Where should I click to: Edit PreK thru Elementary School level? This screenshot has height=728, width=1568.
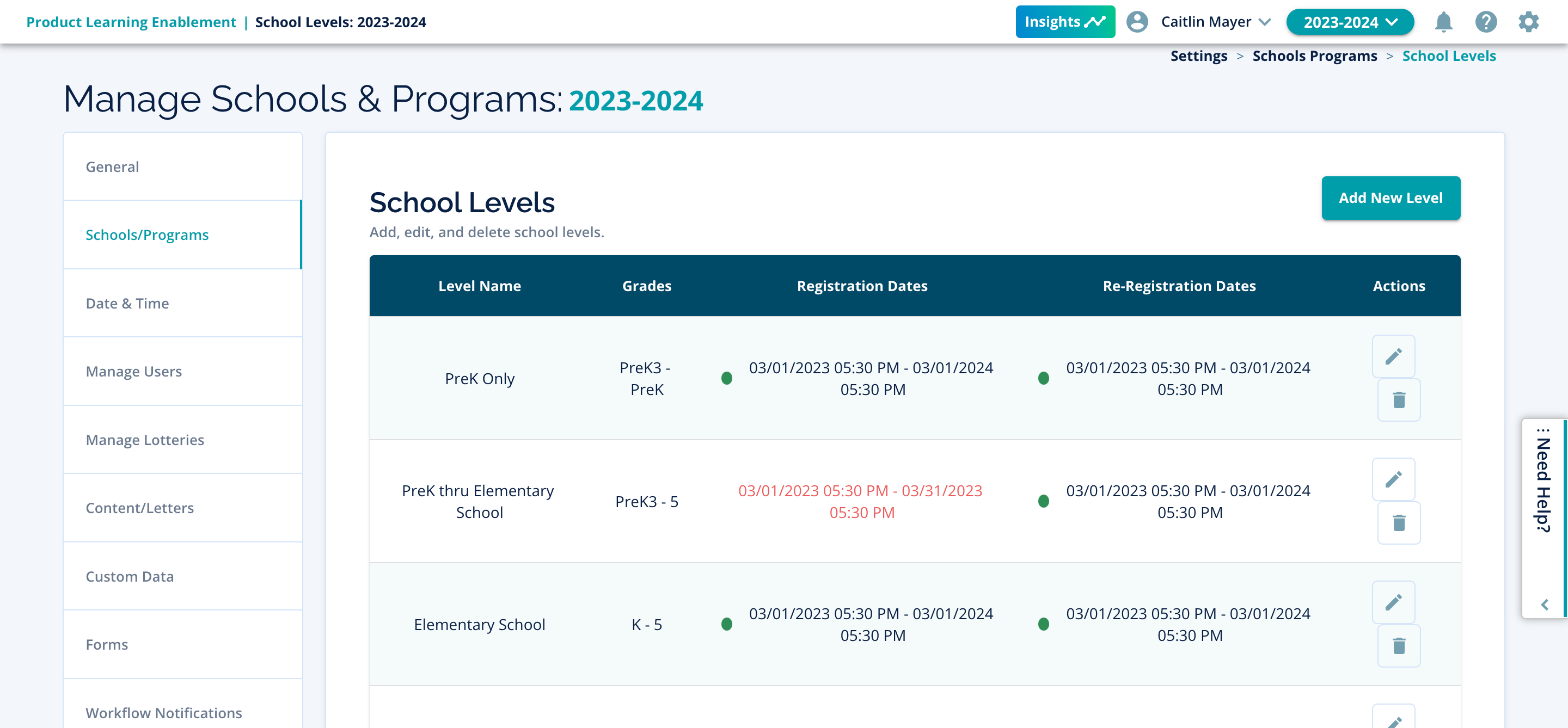1393,479
